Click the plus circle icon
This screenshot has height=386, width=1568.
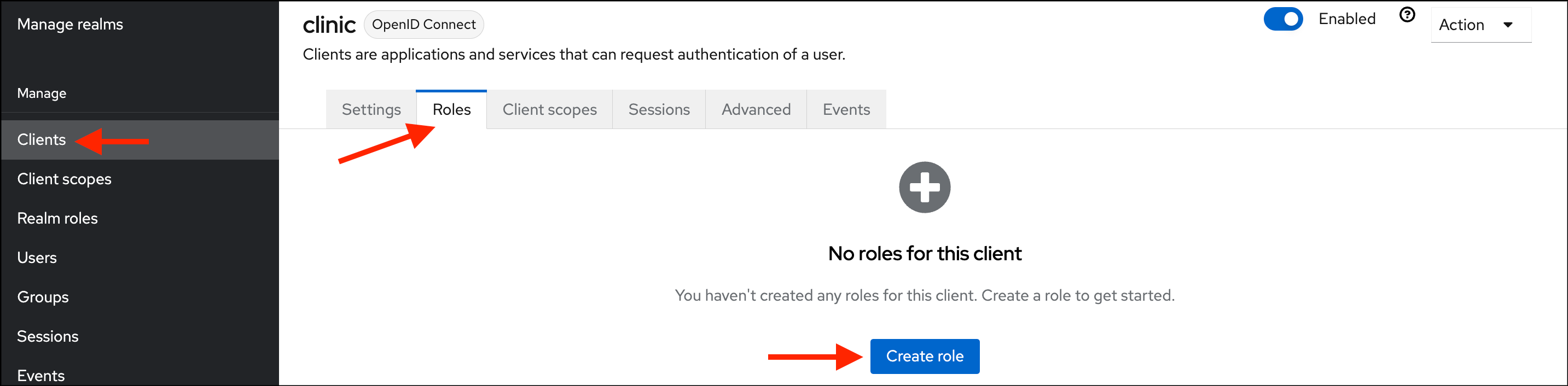point(925,187)
